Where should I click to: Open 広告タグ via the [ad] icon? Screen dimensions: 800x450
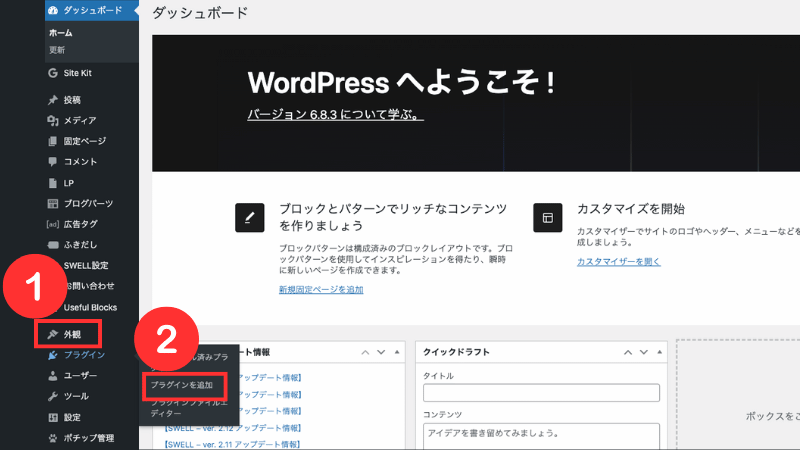pyautogui.click(x=53, y=224)
